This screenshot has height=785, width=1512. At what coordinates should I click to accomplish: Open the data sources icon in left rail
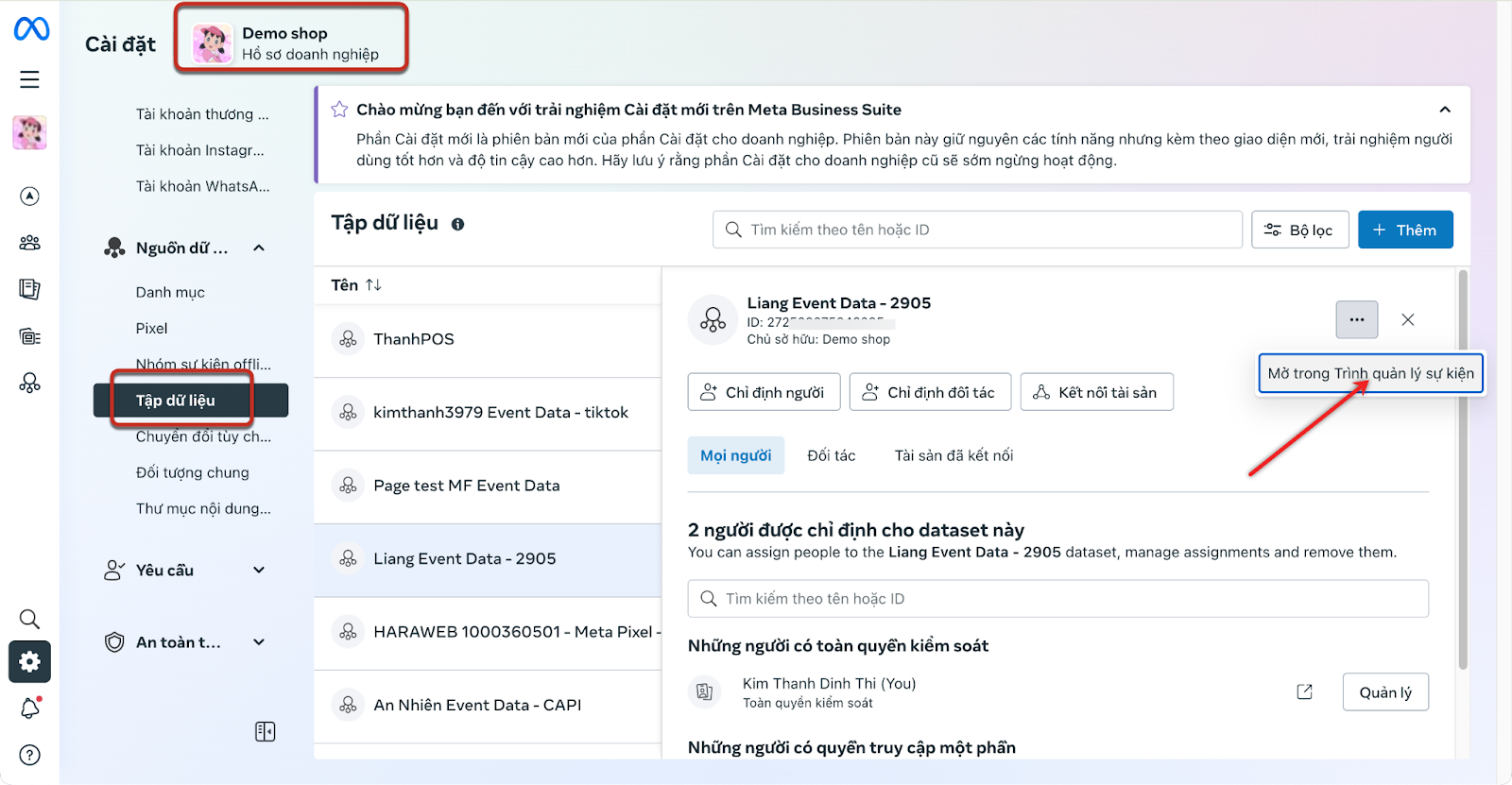pos(29,383)
